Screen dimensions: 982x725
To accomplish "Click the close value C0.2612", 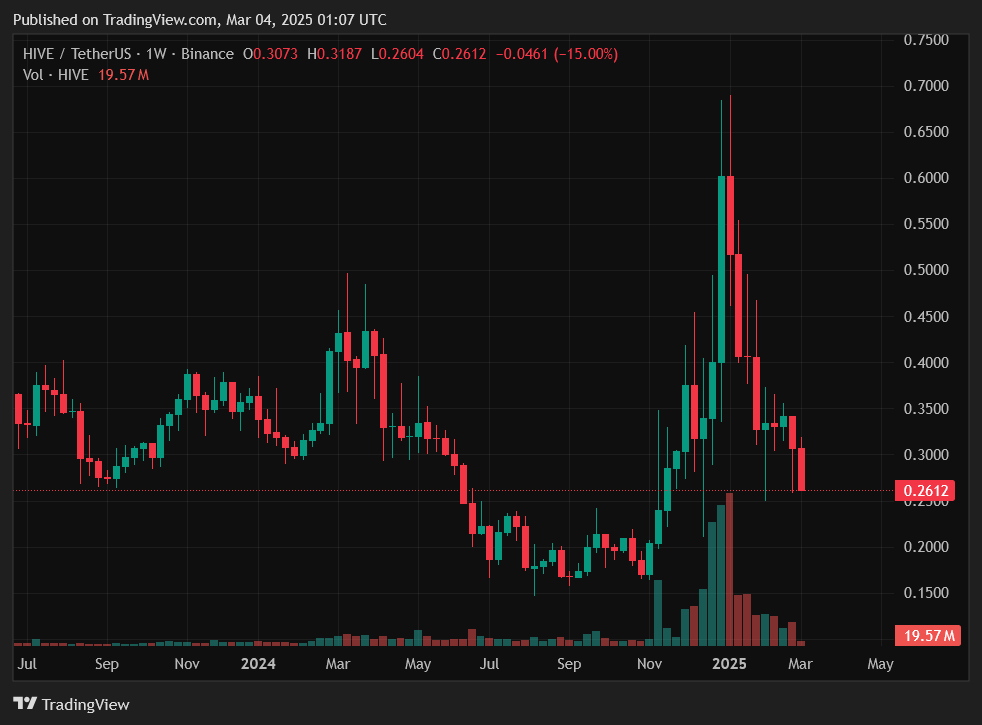I will click(x=460, y=54).
